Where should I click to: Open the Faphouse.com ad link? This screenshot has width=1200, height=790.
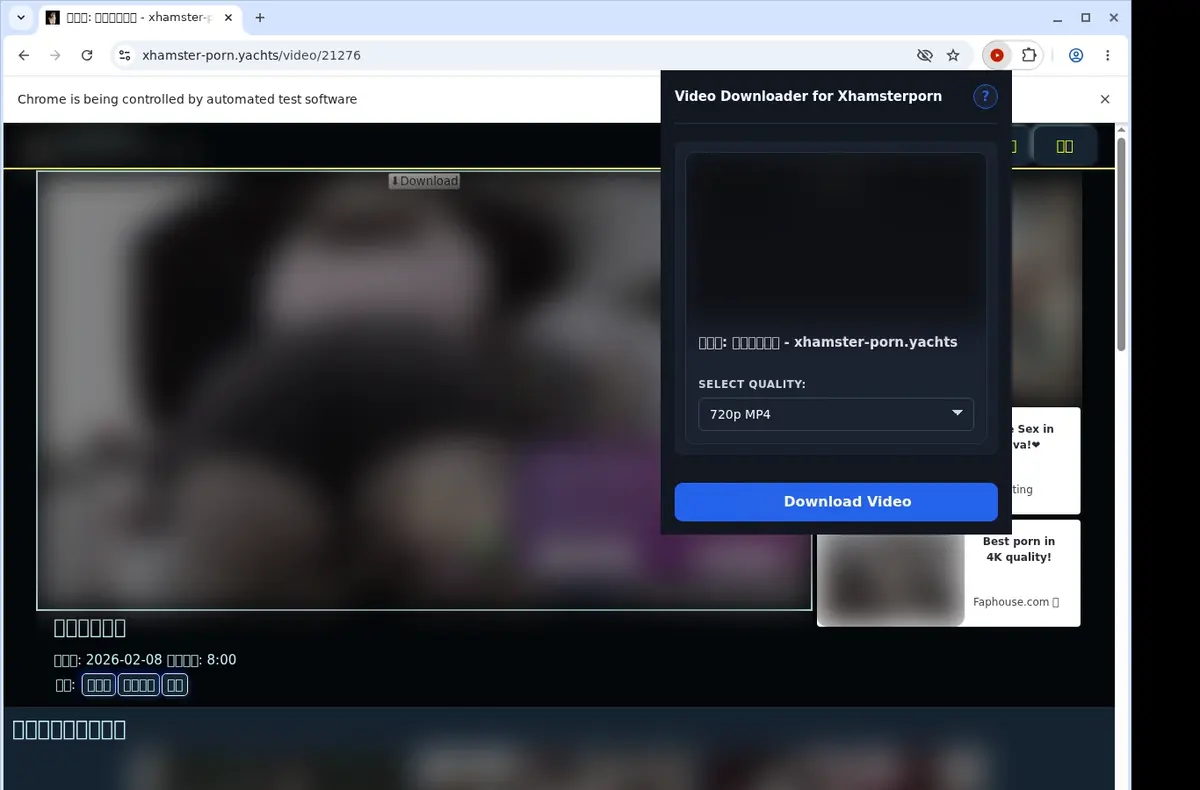coord(1015,602)
